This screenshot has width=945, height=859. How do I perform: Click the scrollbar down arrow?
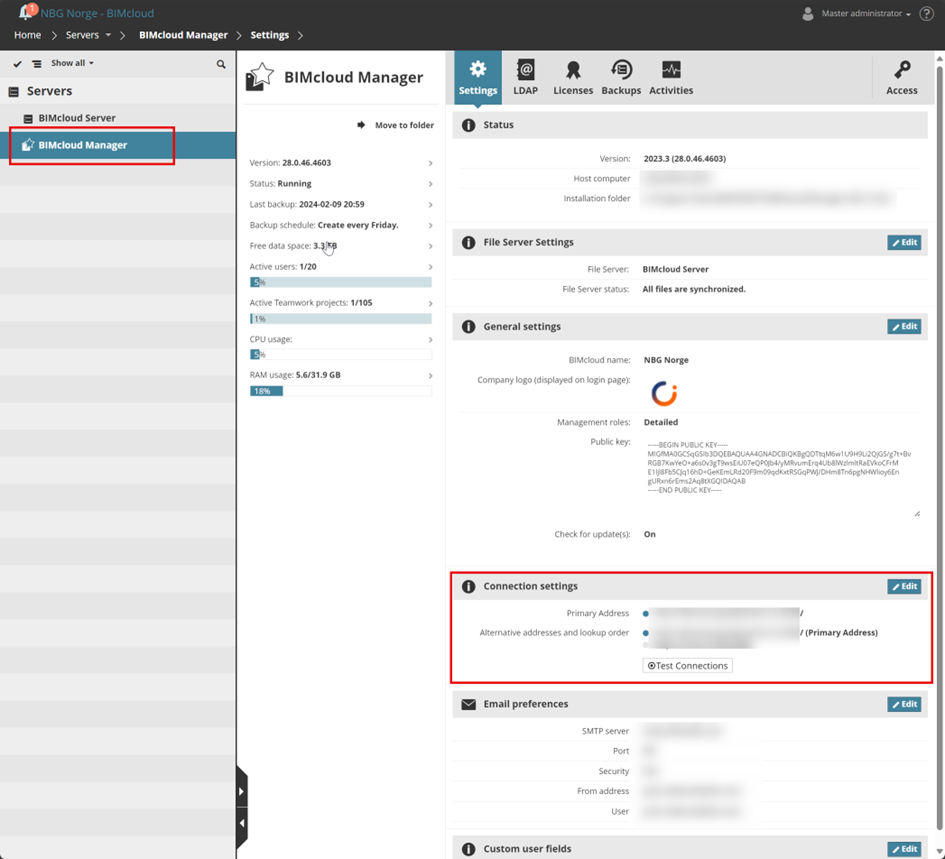click(940, 852)
